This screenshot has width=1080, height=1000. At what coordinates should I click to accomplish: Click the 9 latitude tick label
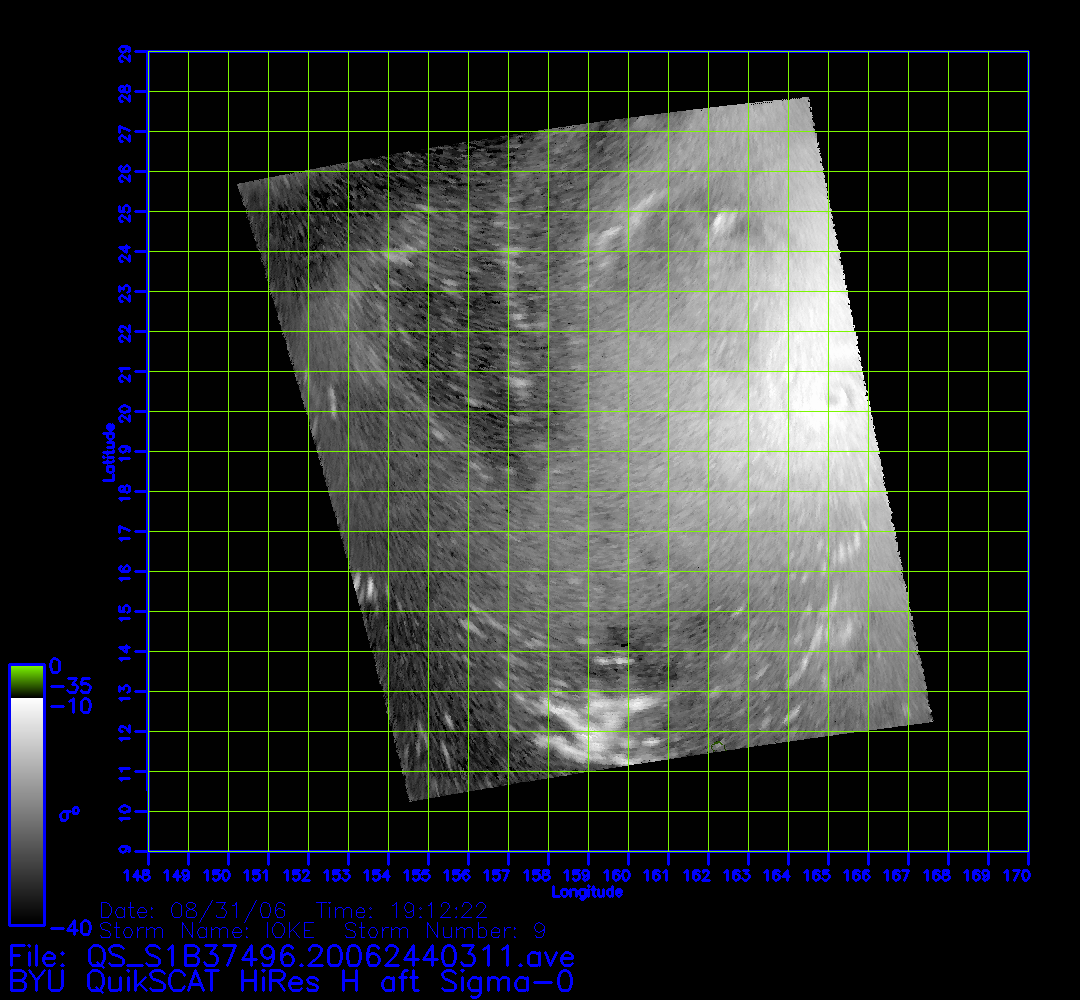[124, 851]
